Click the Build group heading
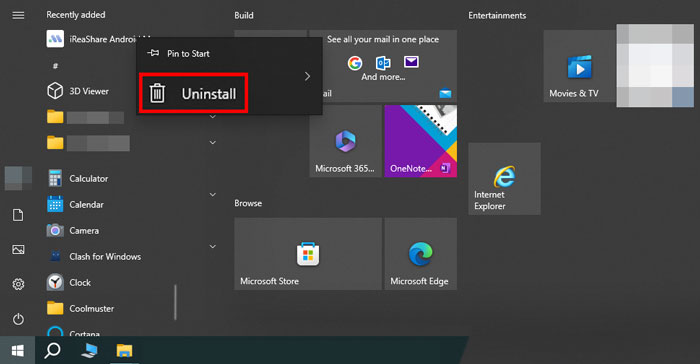Image resolution: width=700 pixels, height=364 pixels. 244,16
